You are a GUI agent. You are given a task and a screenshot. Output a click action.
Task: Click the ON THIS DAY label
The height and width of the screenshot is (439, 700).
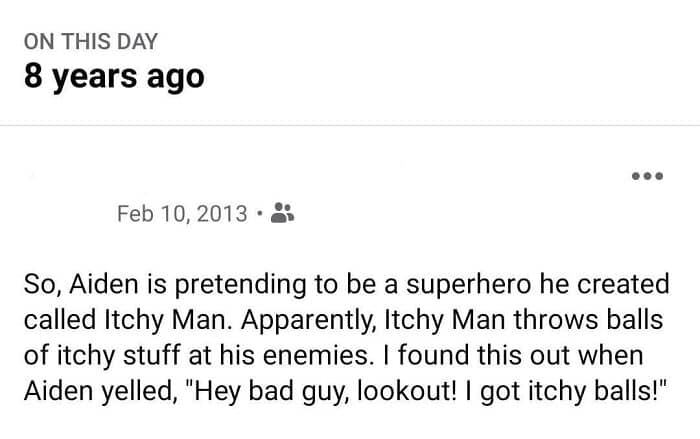click(x=92, y=42)
